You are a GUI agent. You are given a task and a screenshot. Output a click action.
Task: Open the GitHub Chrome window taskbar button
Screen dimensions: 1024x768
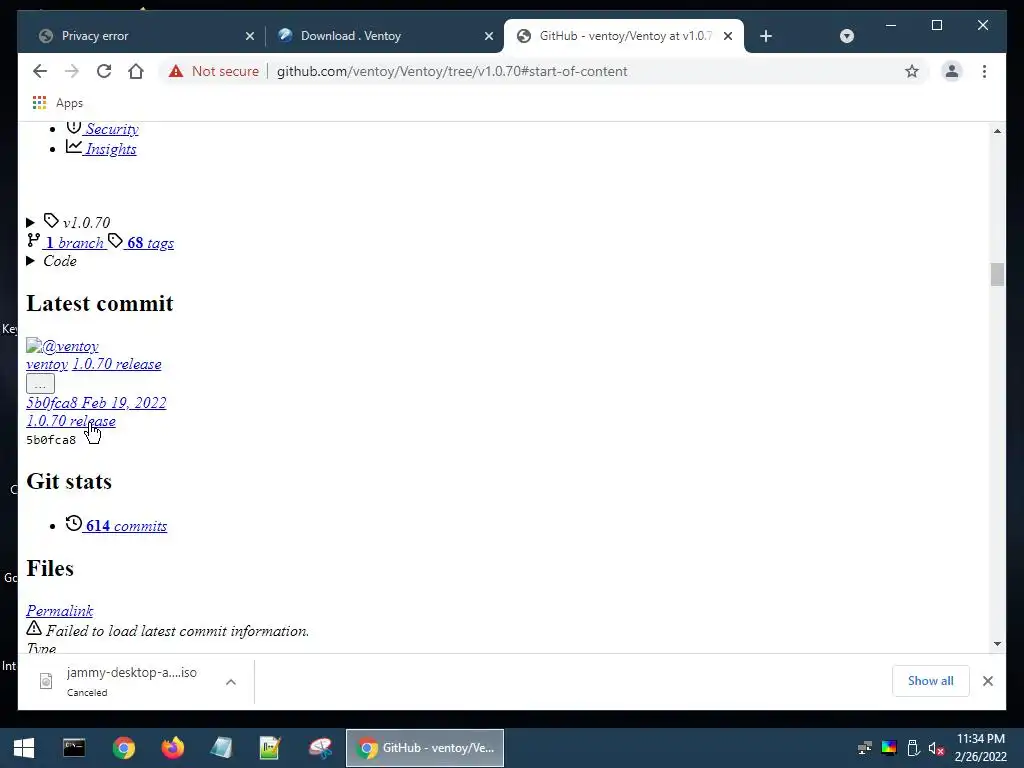tap(424, 748)
